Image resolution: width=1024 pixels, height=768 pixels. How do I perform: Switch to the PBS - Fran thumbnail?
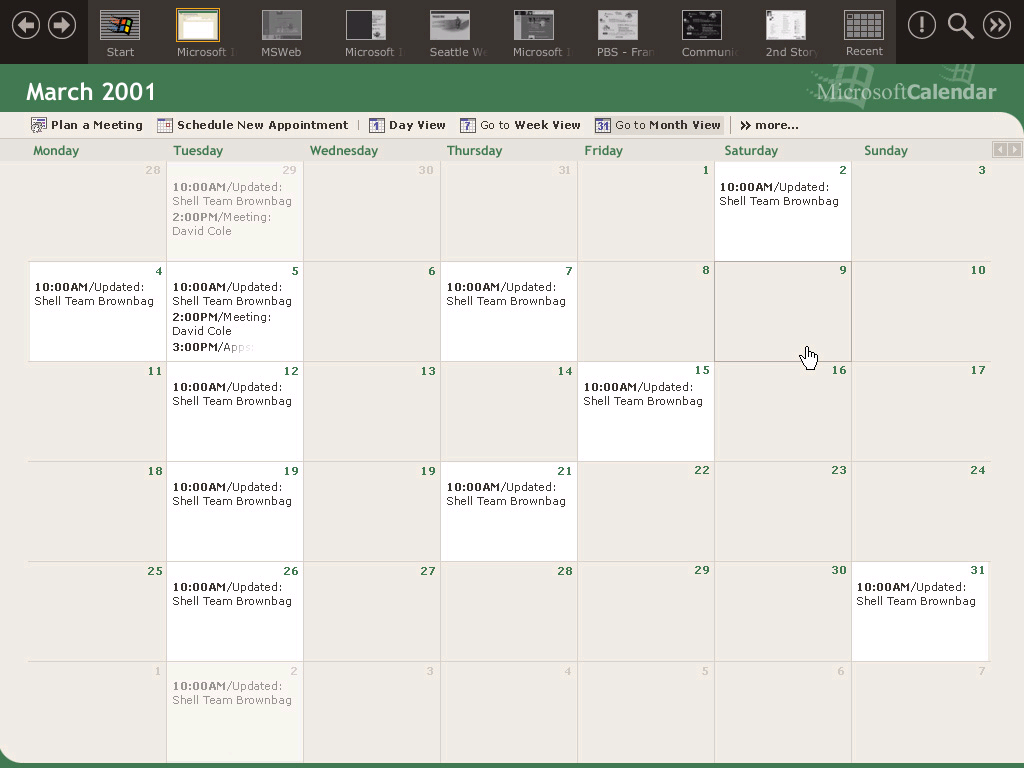click(x=618, y=33)
